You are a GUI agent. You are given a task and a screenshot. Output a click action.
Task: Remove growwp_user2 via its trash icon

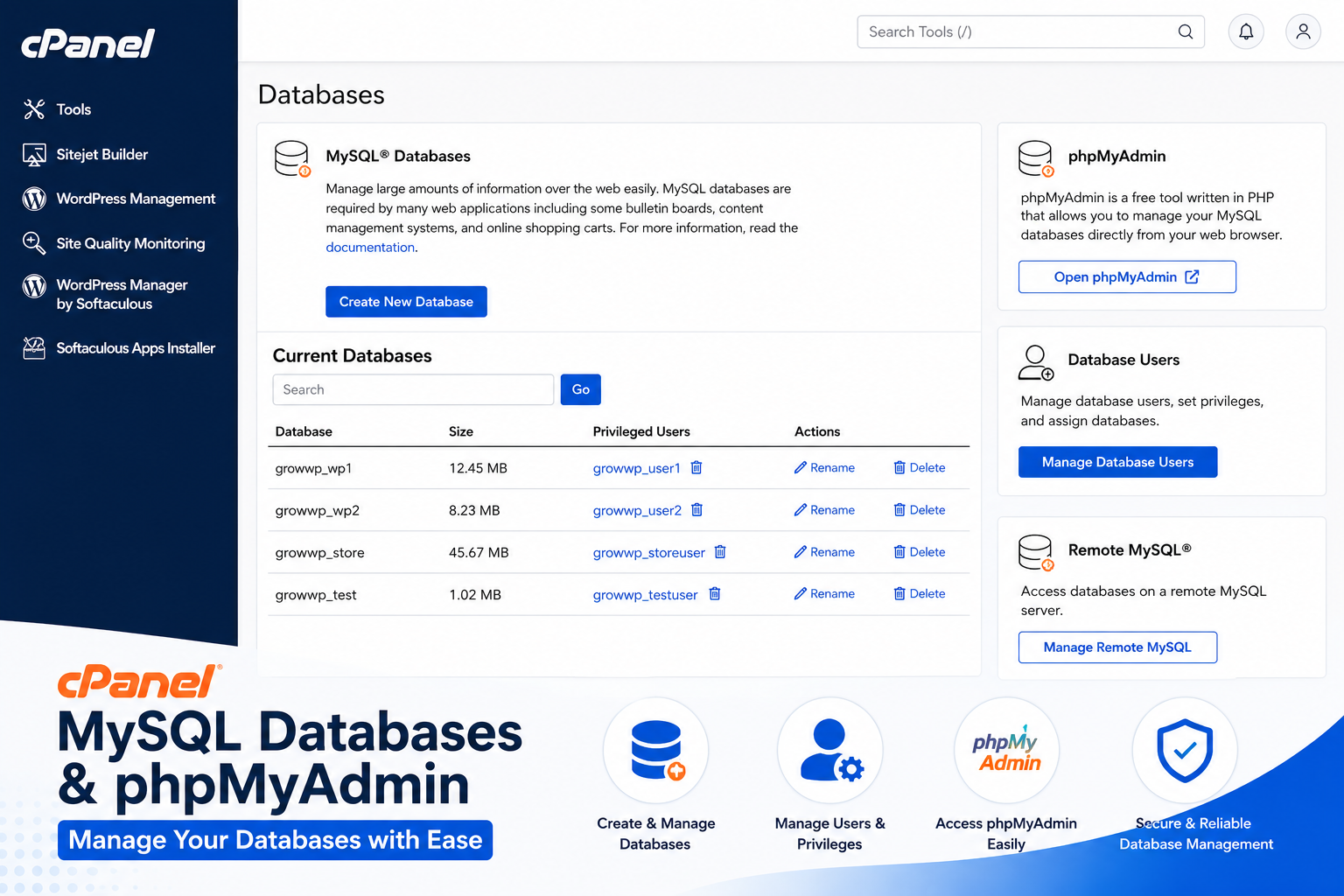coord(697,509)
